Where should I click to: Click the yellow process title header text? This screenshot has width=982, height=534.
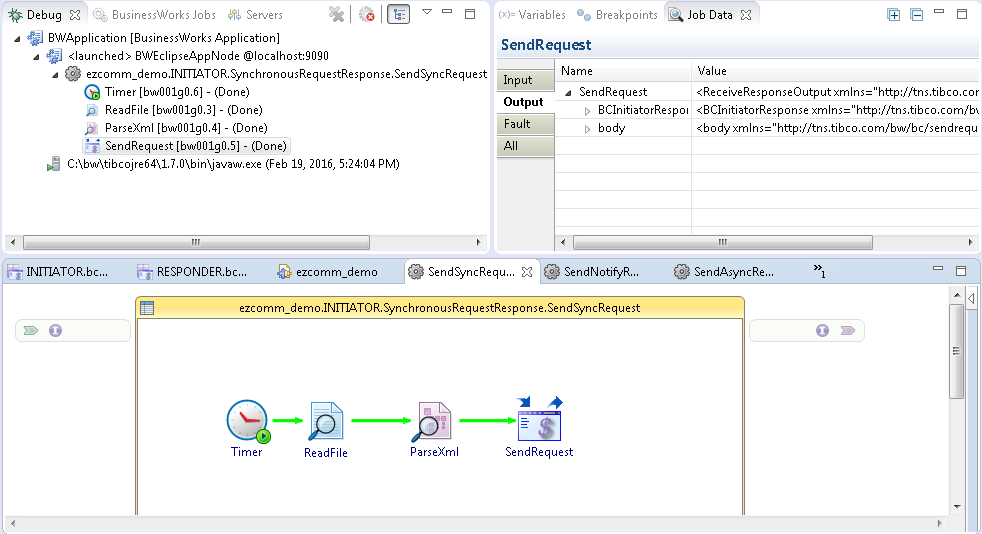tap(440, 308)
